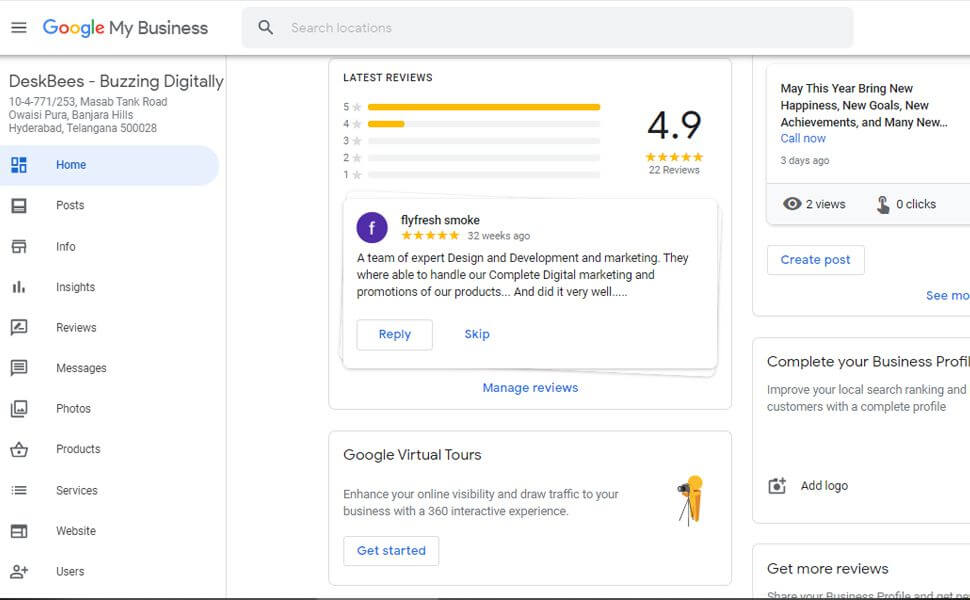Click the flyfresh smoke reviewer name
The image size is (970, 600).
coord(440,220)
